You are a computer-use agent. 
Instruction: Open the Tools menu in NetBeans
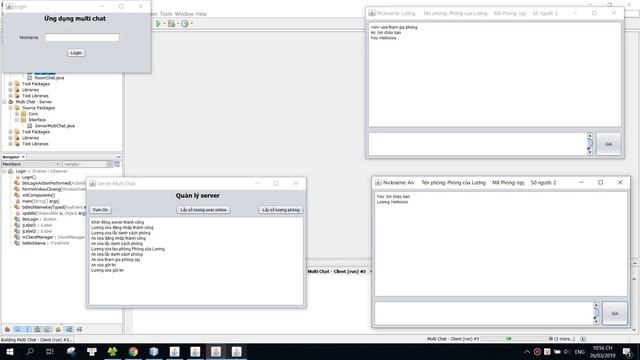click(x=166, y=14)
